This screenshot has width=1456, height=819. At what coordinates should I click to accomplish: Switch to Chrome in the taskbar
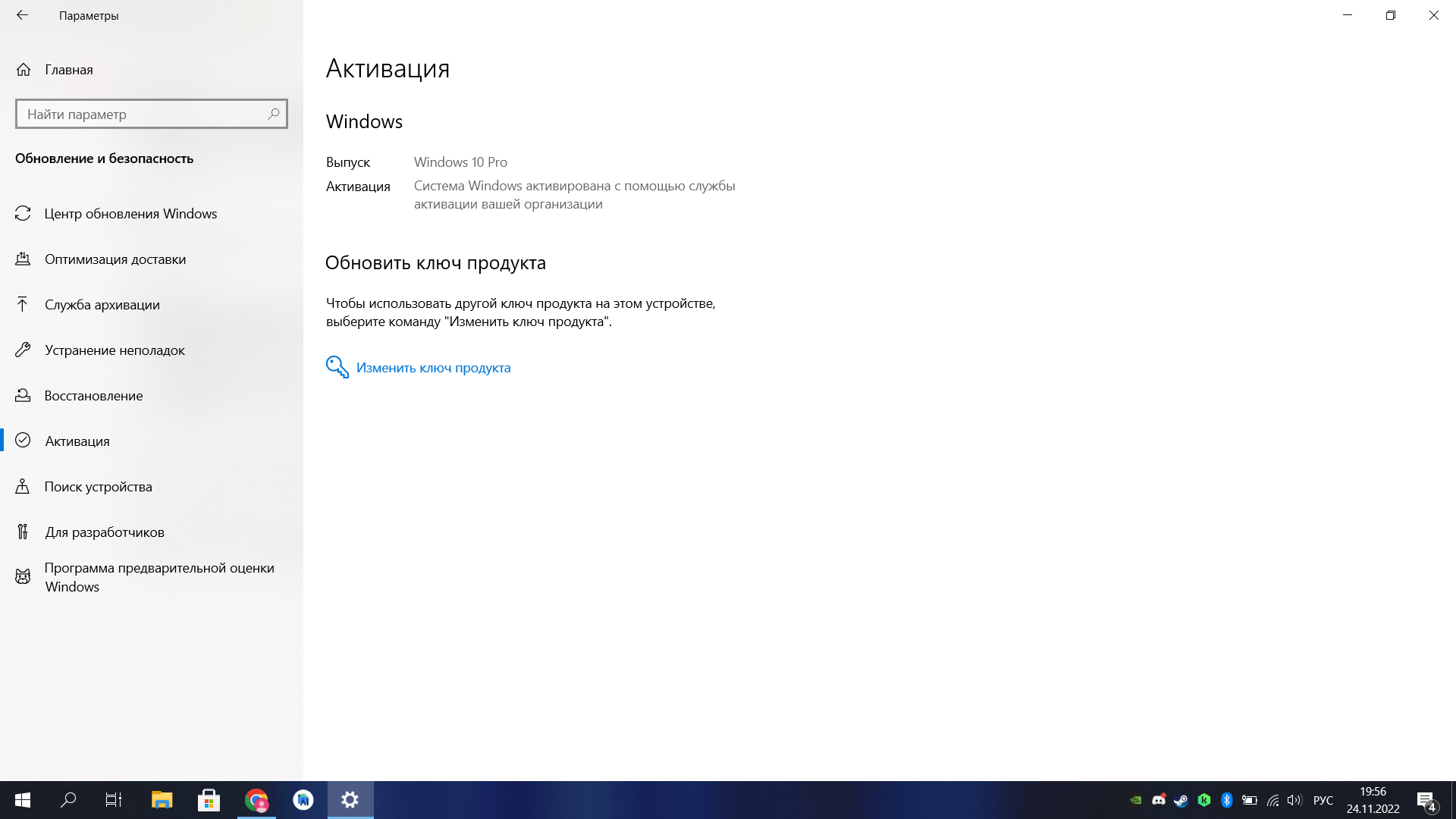pyautogui.click(x=256, y=800)
